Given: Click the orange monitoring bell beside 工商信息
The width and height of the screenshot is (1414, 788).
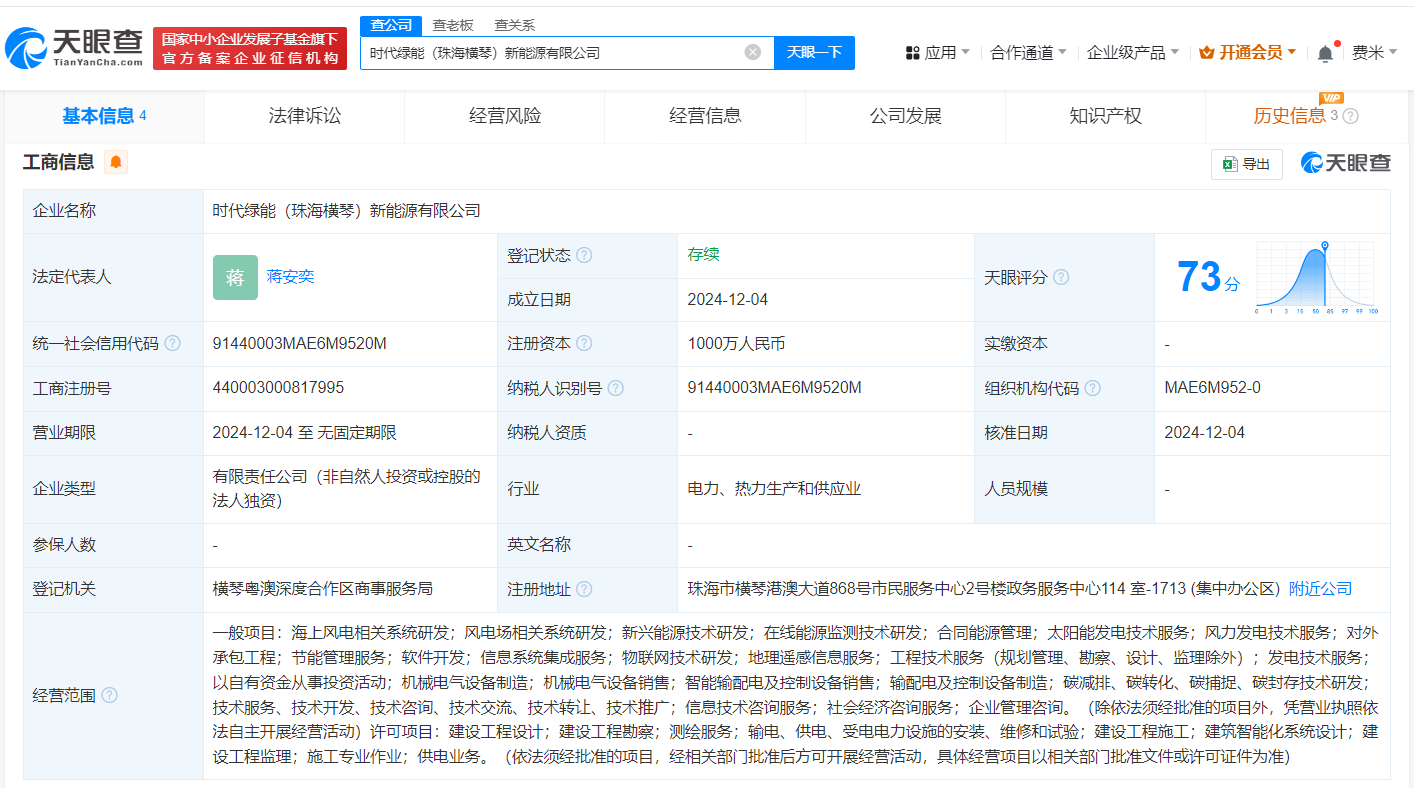Looking at the screenshot, I should [116, 162].
